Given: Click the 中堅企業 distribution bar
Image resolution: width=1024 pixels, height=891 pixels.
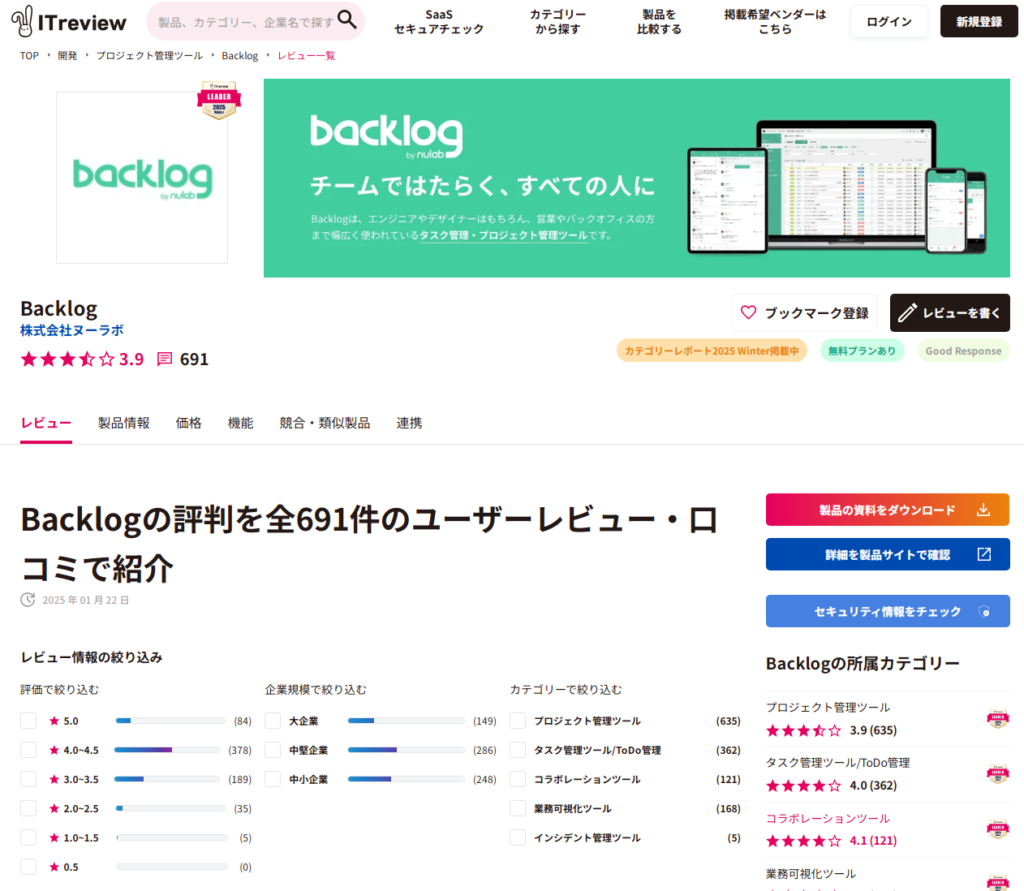Looking at the screenshot, I should coord(406,750).
